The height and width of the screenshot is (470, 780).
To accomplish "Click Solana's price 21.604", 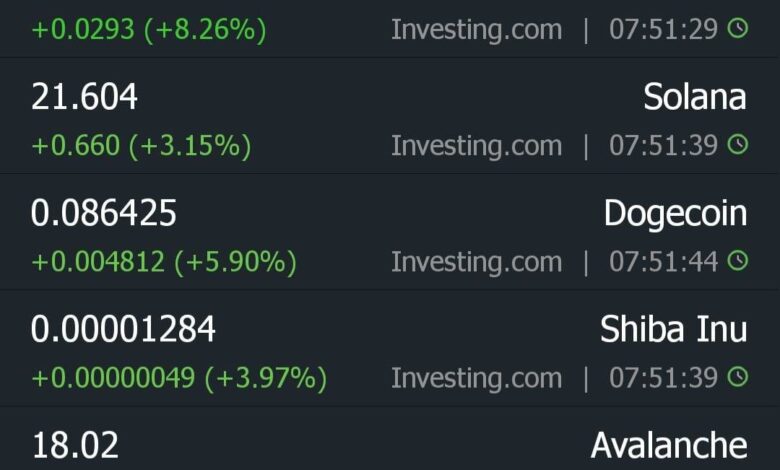I will 85,97.
